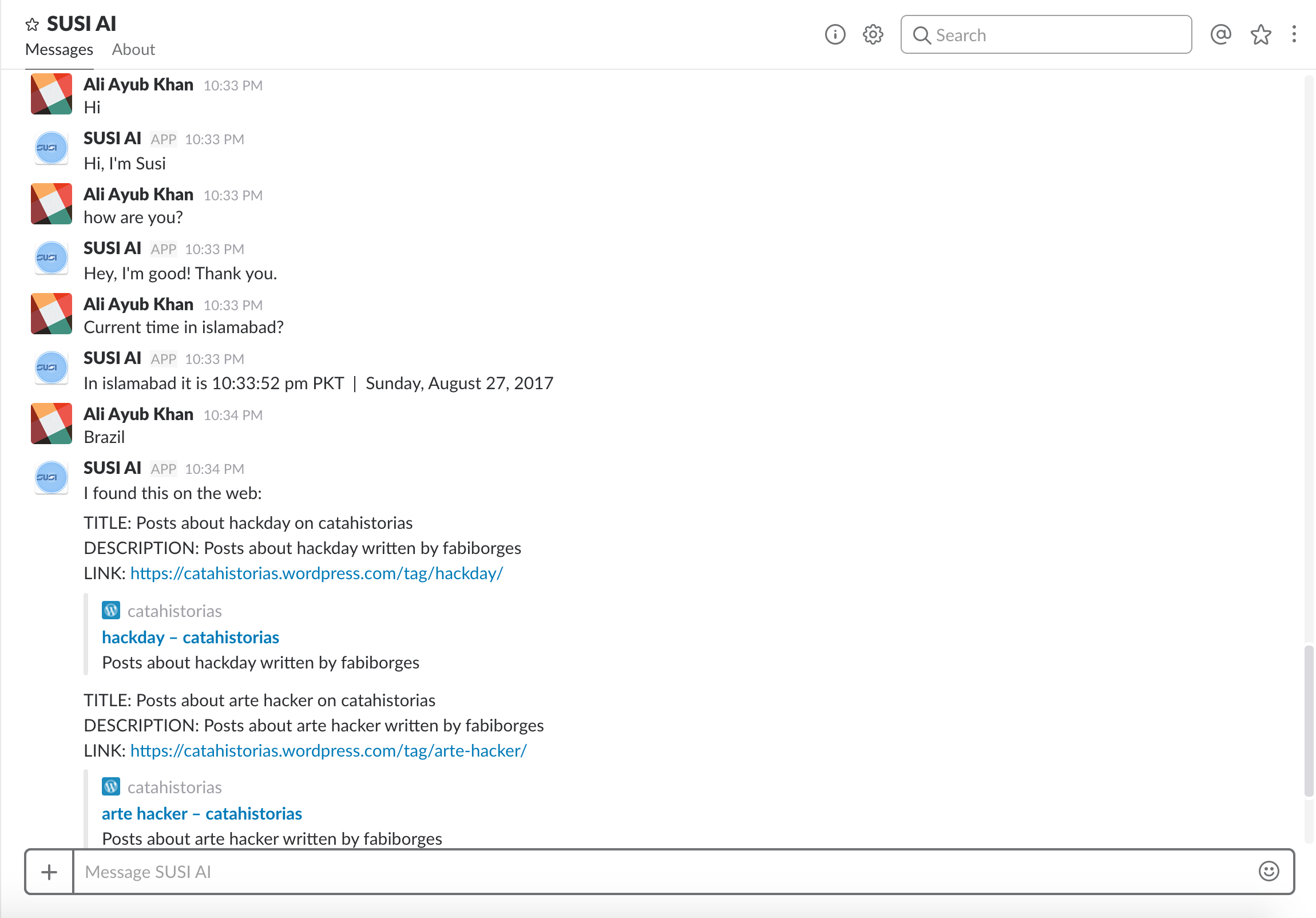
Task: Click the message list scrollbar thumb
Action: point(1309,721)
